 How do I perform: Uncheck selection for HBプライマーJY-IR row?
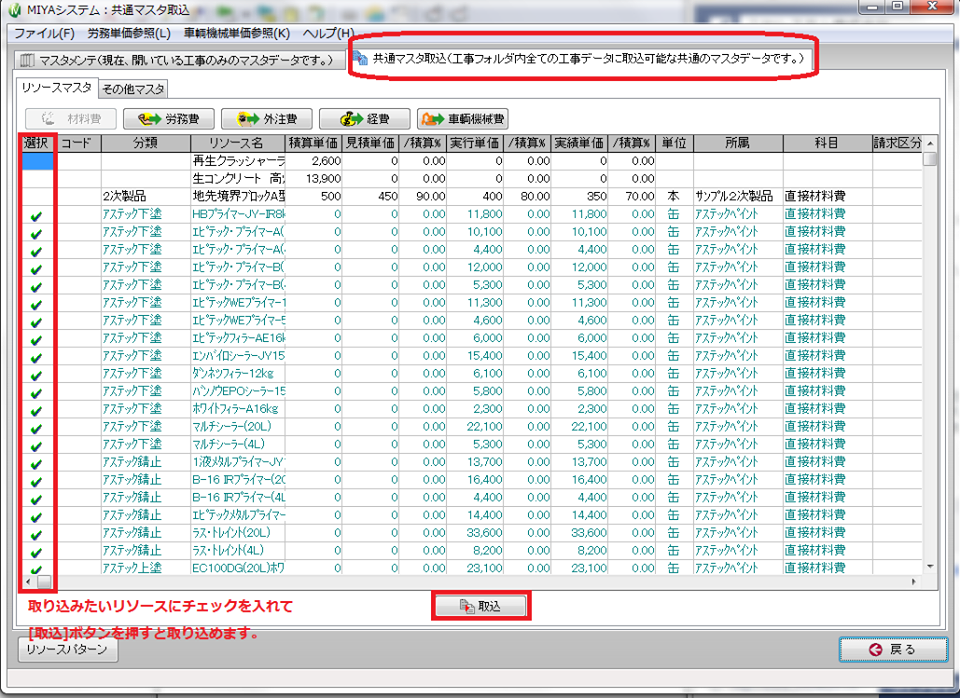36,216
